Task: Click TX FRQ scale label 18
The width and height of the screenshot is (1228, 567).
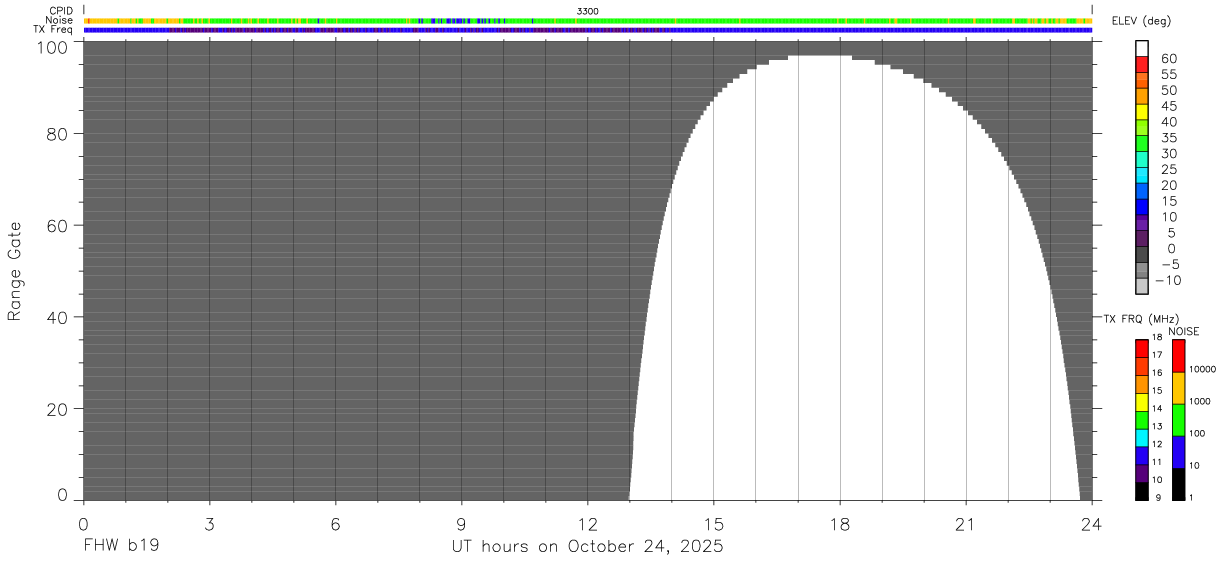Action: (x=1158, y=338)
